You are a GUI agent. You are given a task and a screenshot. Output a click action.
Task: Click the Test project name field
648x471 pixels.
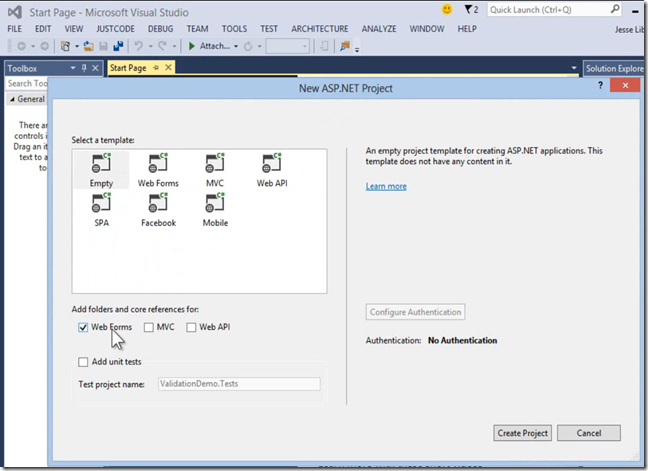[239, 384]
